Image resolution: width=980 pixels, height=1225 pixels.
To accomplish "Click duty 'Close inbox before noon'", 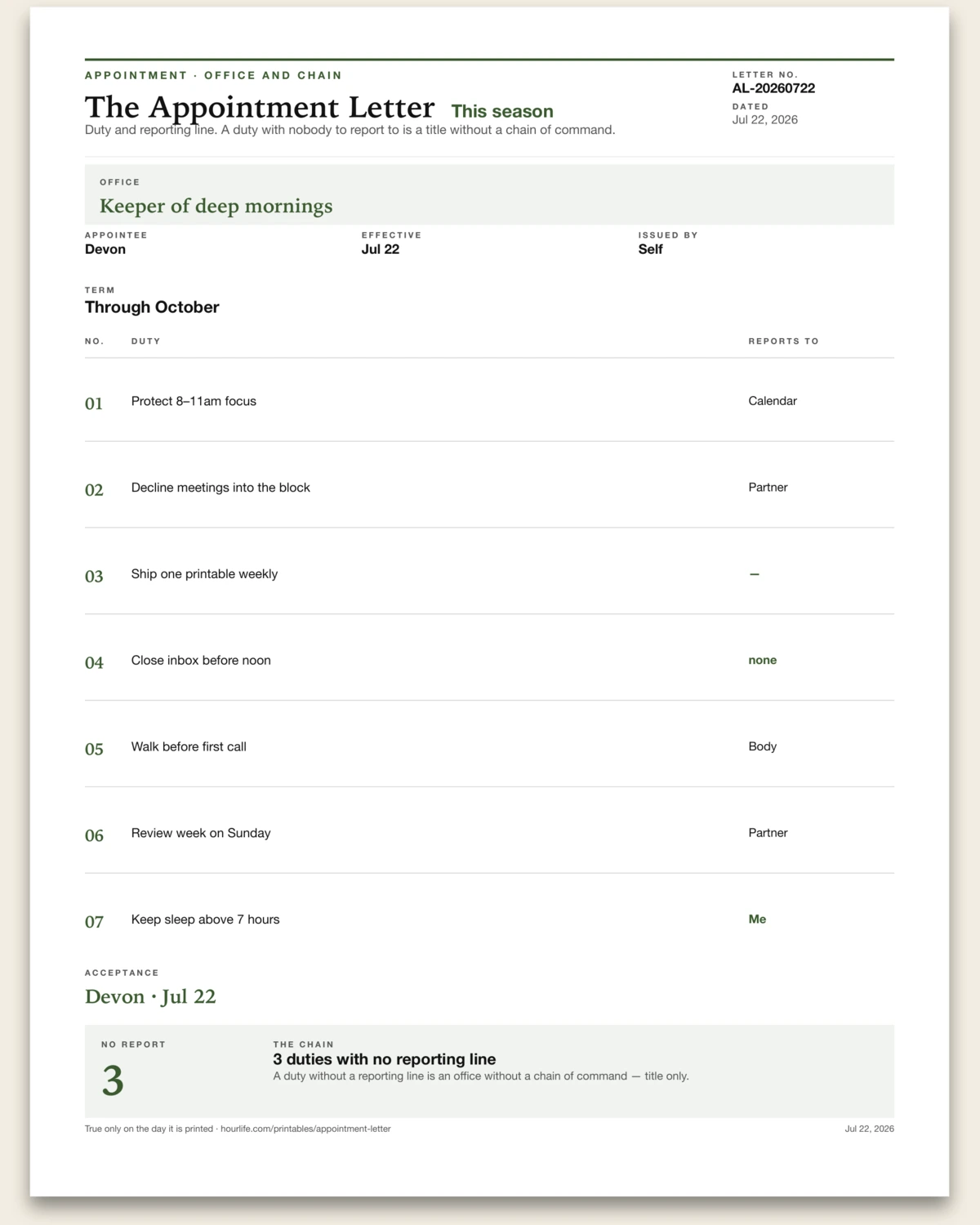I will pyautogui.click(x=201, y=661).
